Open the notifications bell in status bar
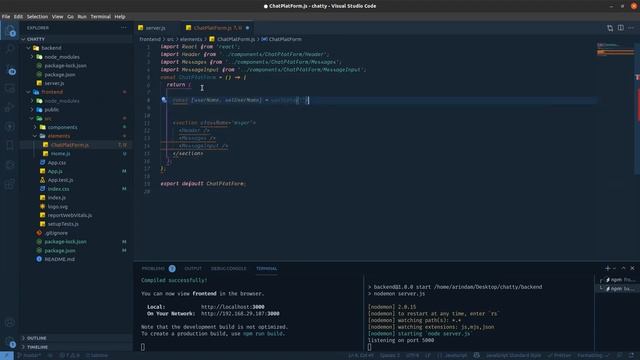The width and height of the screenshot is (640, 360). 632,356
